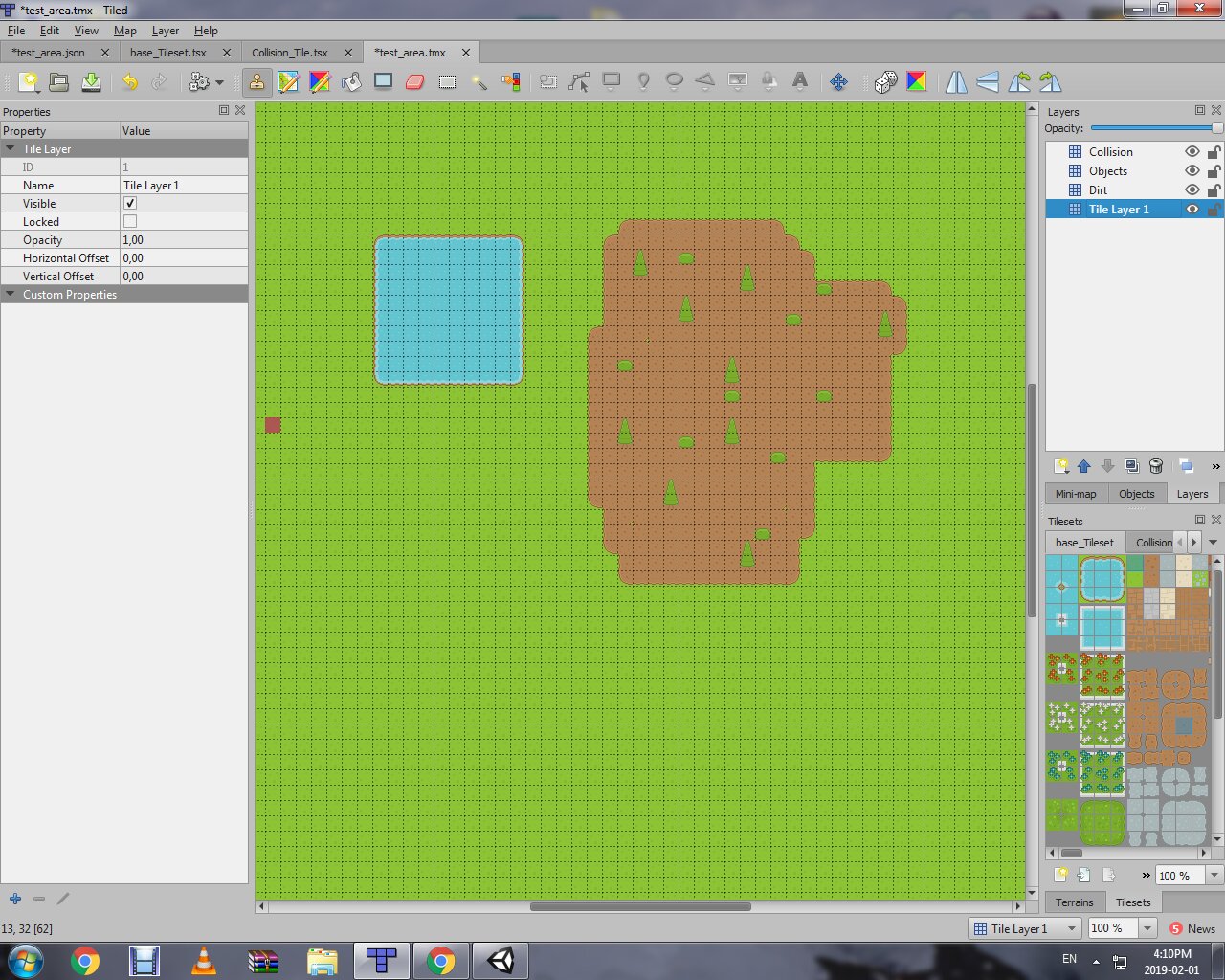Hide the Collision layer

pyautogui.click(x=1192, y=151)
